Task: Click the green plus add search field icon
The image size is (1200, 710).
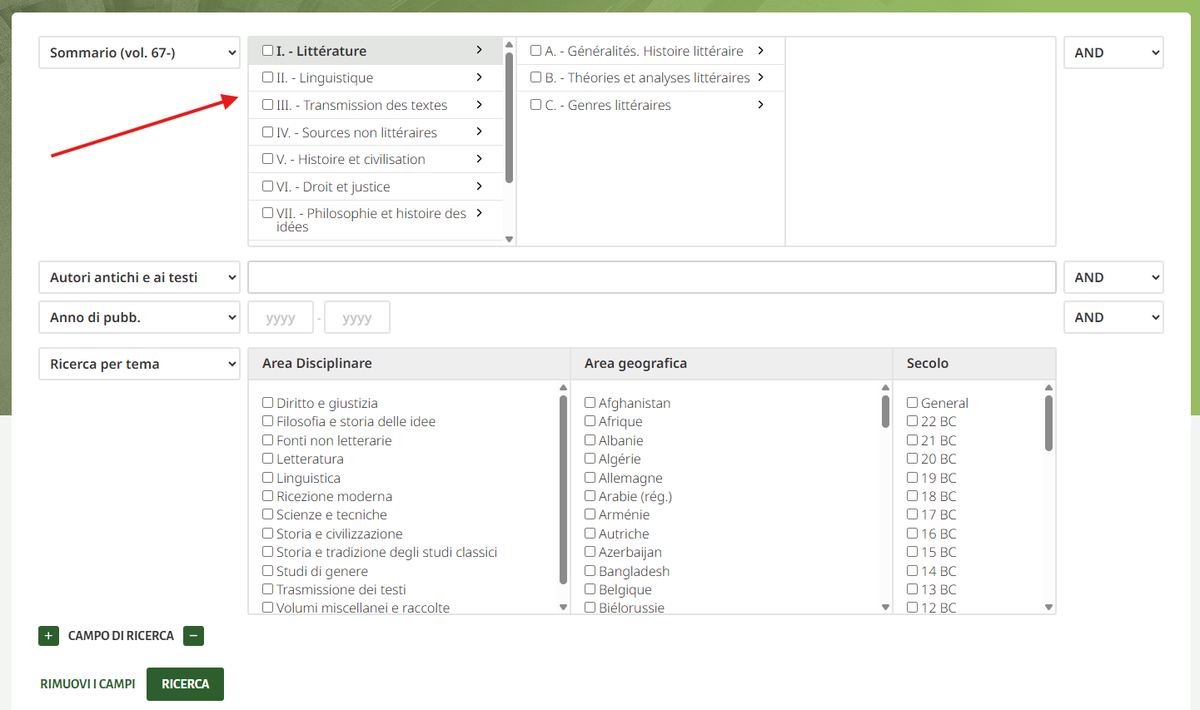Action: click(48, 635)
